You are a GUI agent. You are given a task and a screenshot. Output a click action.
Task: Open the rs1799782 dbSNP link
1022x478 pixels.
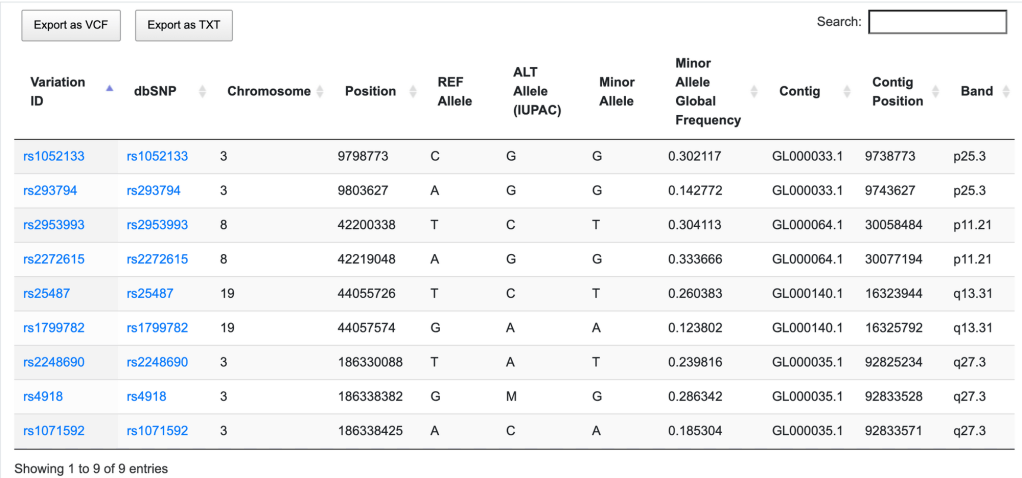point(157,327)
